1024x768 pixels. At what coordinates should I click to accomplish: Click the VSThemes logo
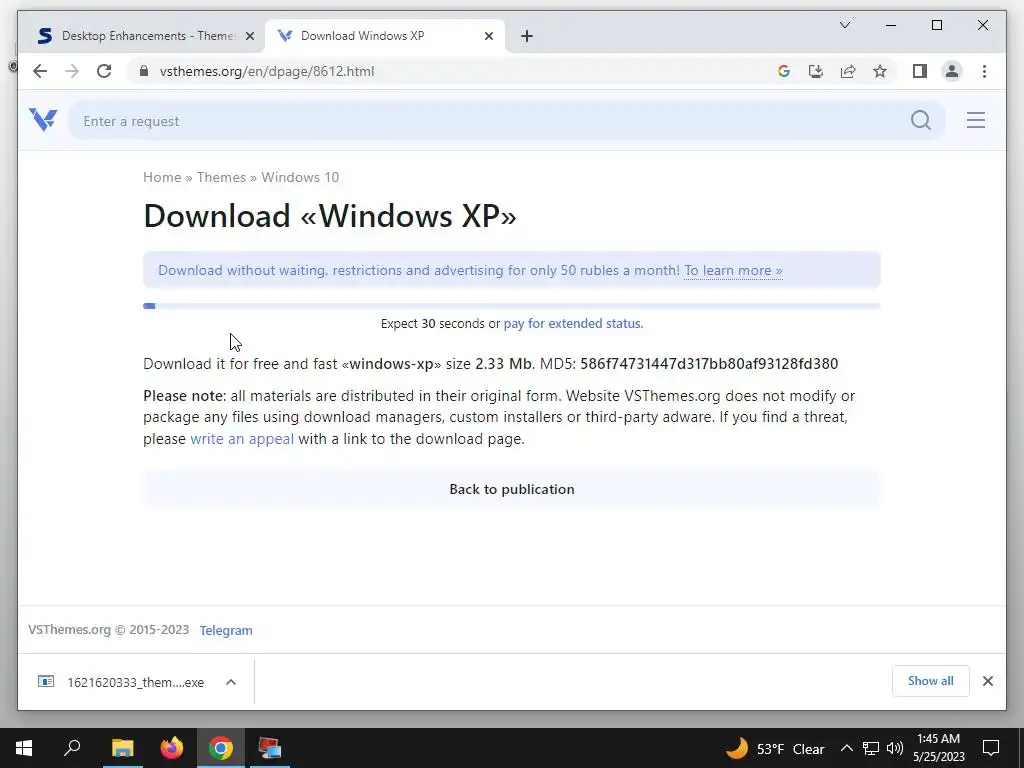(43, 120)
